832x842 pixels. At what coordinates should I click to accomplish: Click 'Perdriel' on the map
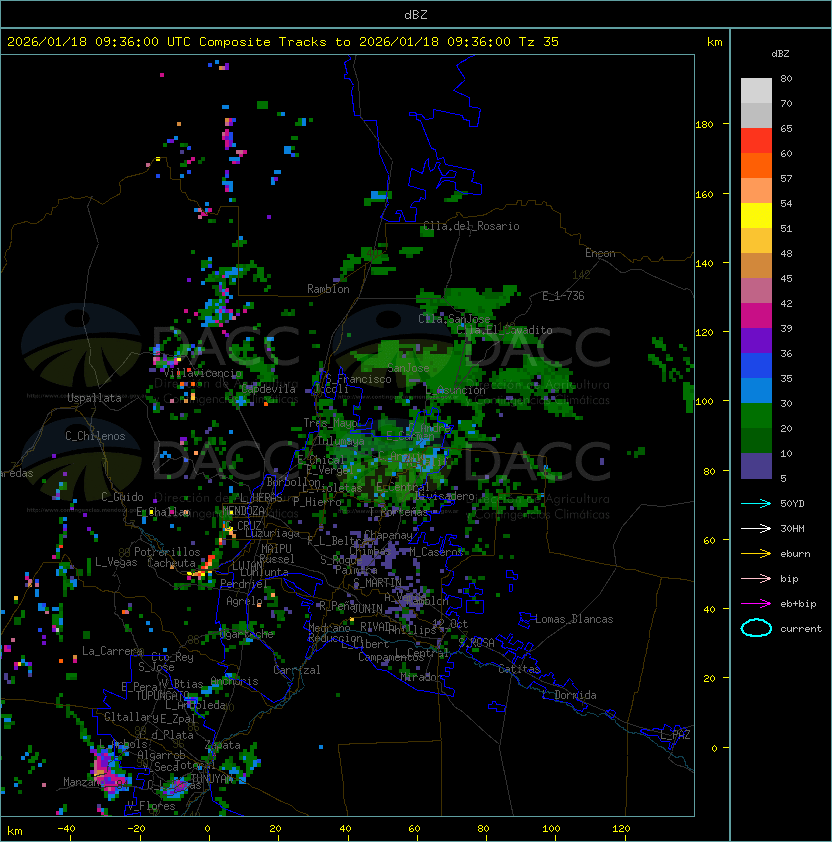click(243, 584)
